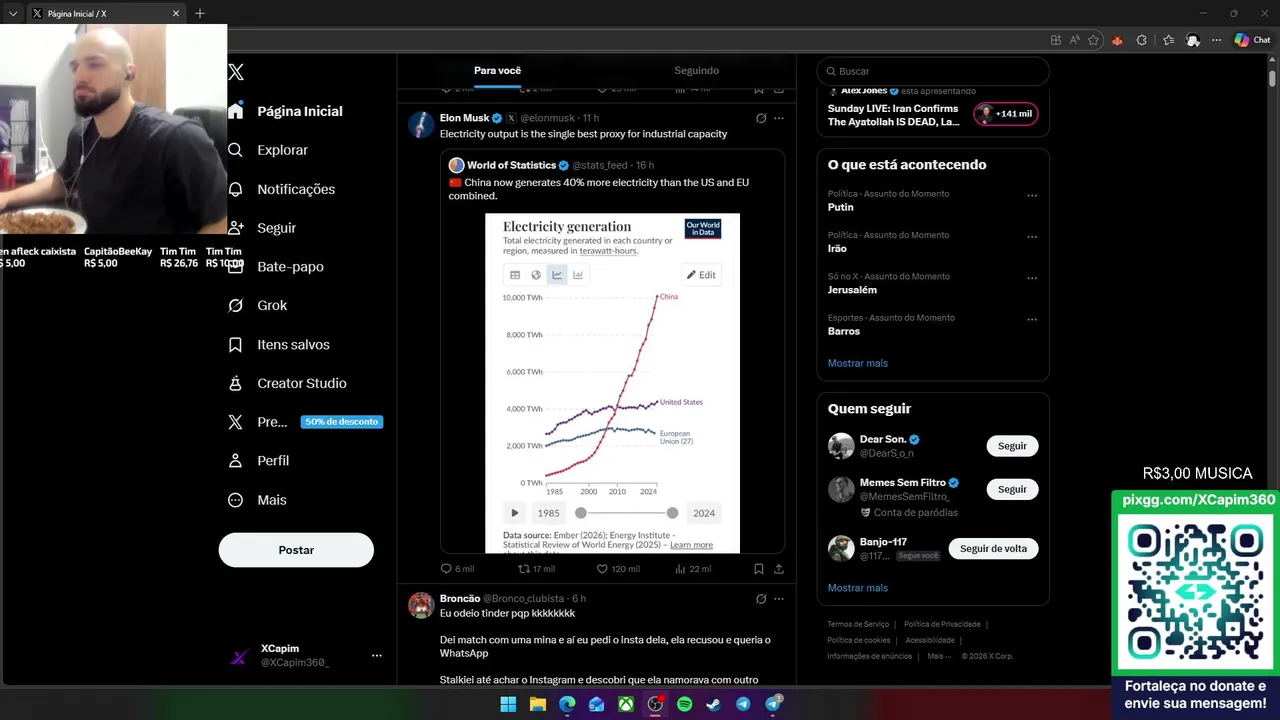Open the World of Statistics quoted post

pos(612,351)
